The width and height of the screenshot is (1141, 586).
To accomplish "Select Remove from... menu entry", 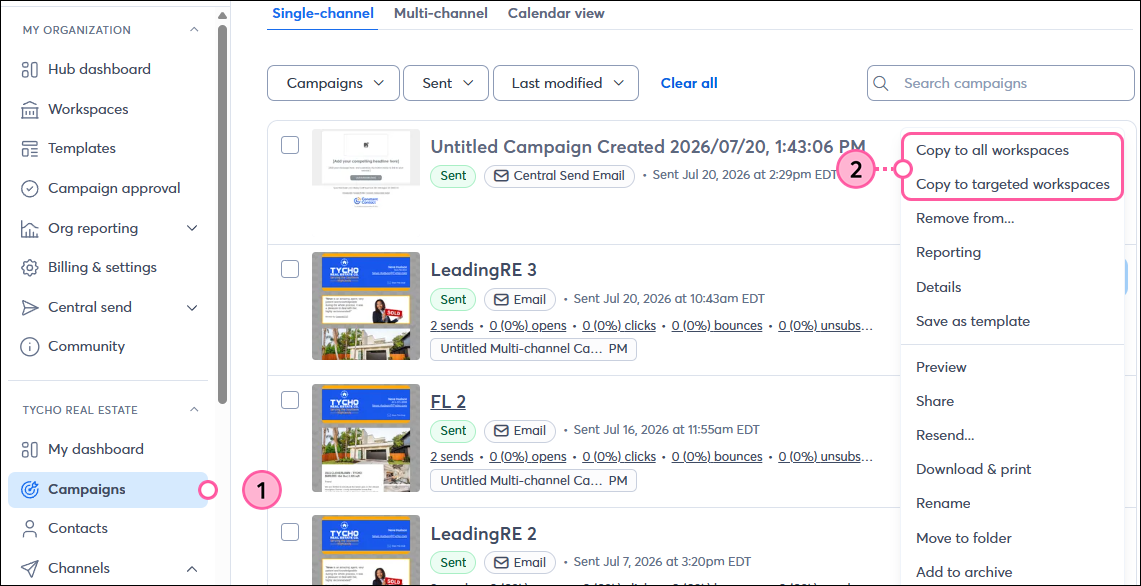I will coord(965,218).
